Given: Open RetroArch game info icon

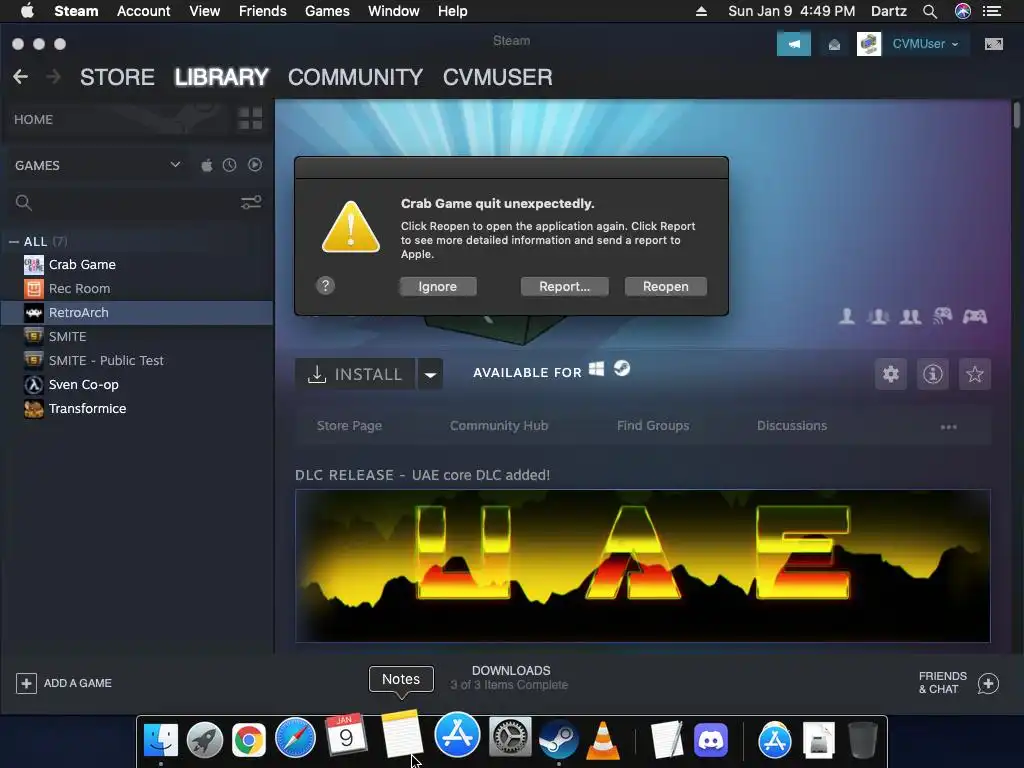Looking at the screenshot, I should point(933,374).
